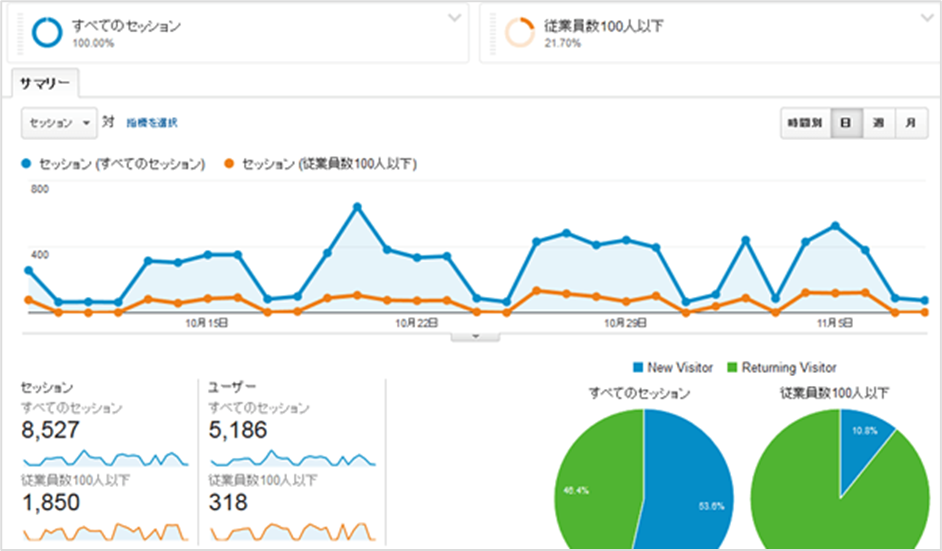
Task: Switch graph to 時間別 view
Action: click(805, 123)
